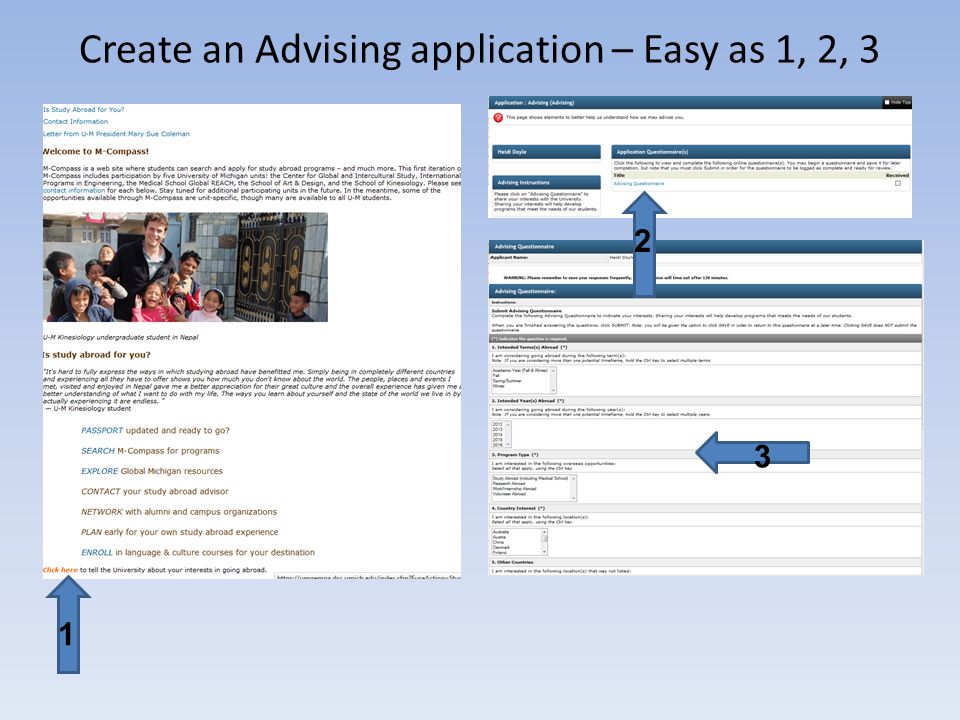Click the 'Advising Instructions' panel header
960x720 pixels.
[546, 182]
